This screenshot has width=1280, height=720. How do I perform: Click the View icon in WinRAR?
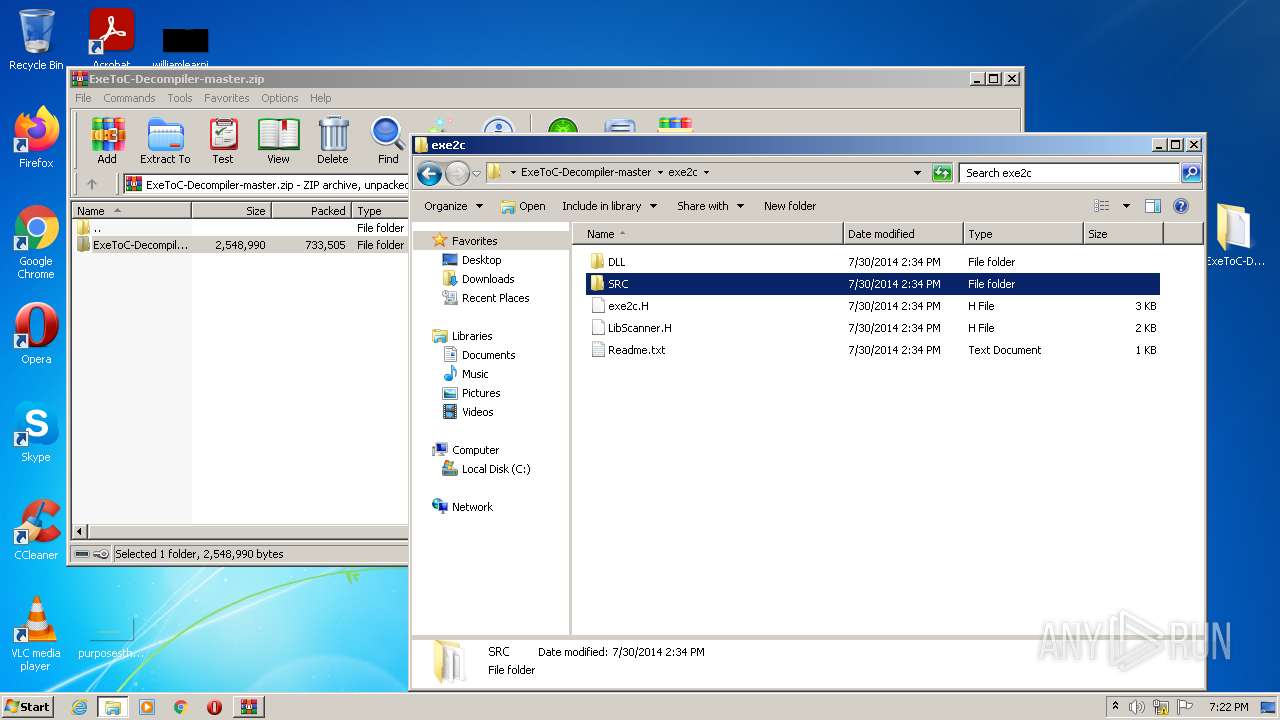point(278,140)
